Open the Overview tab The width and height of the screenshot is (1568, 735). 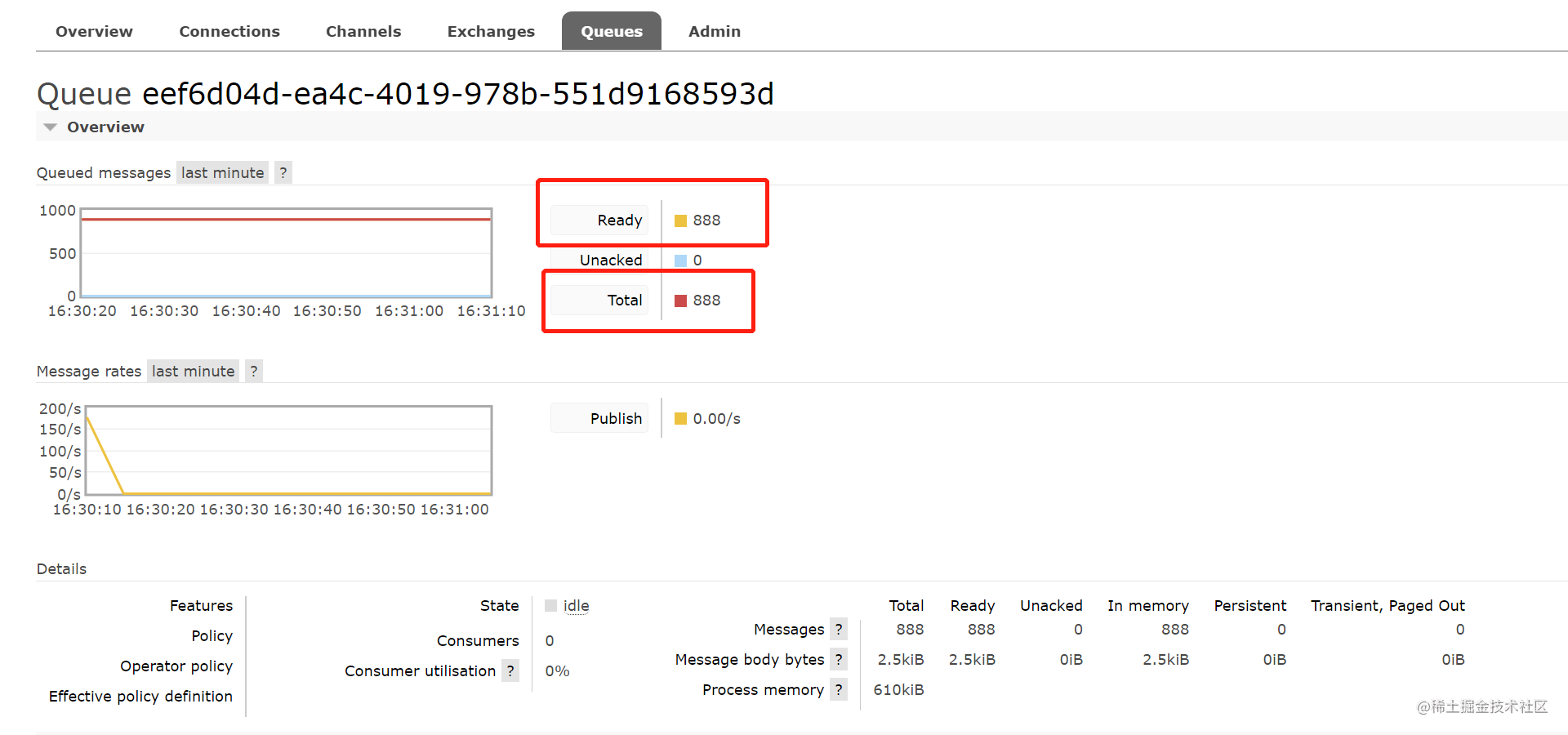pyautogui.click(x=94, y=31)
